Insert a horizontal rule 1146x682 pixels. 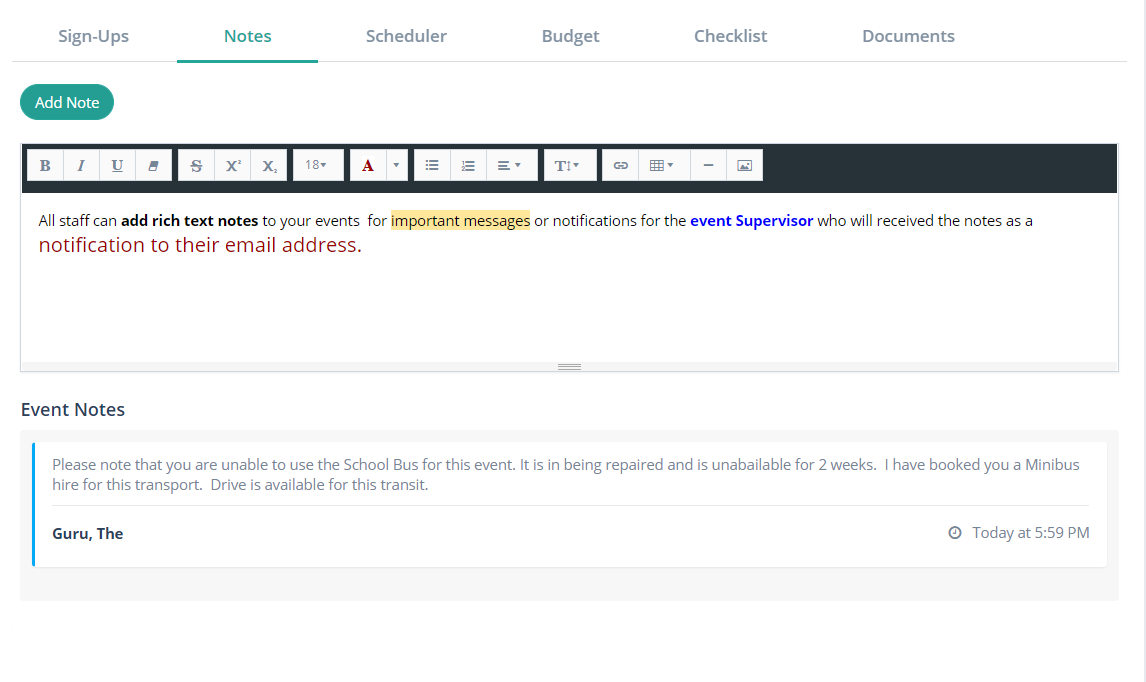(x=708, y=165)
